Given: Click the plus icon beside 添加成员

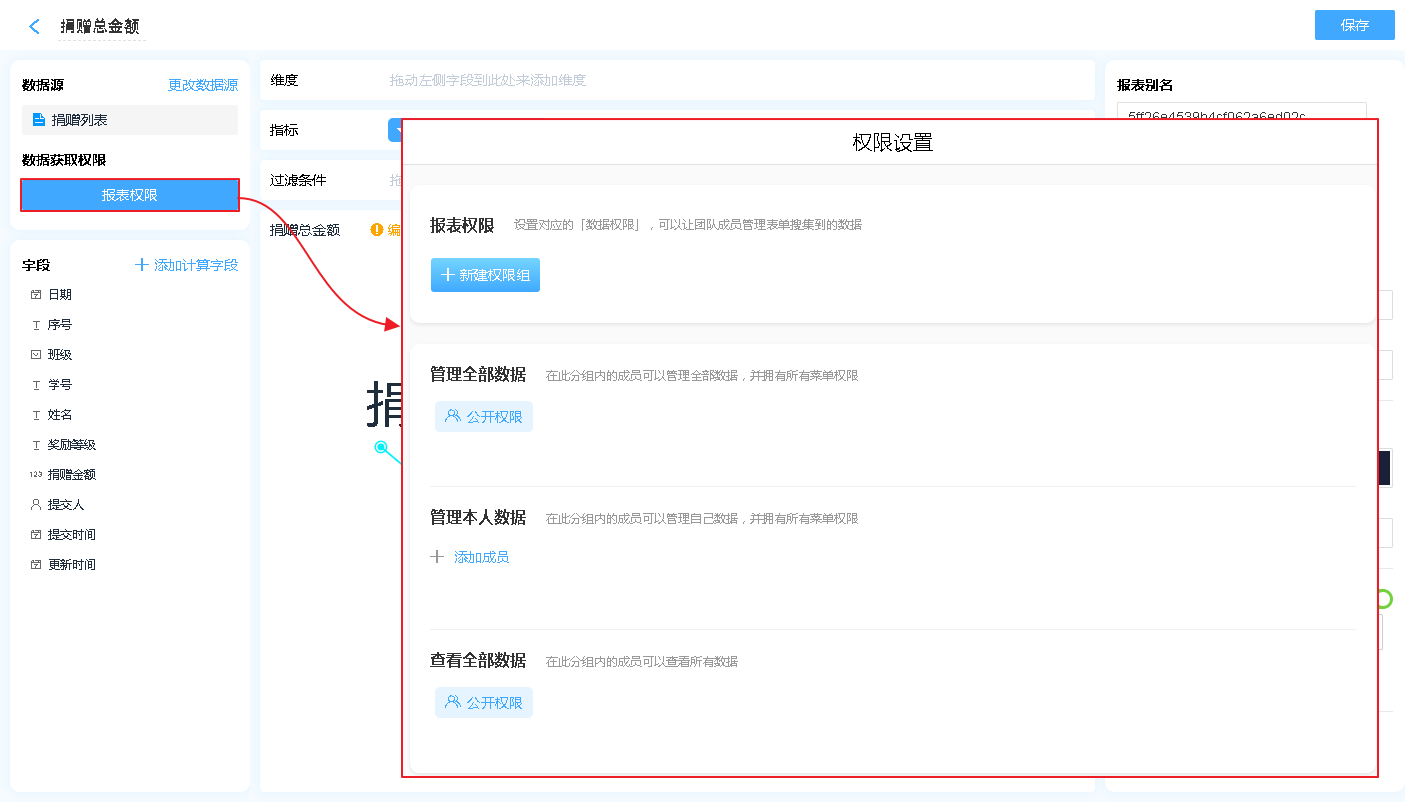Looking at the screenshot, I should click(x=437, y=557).
